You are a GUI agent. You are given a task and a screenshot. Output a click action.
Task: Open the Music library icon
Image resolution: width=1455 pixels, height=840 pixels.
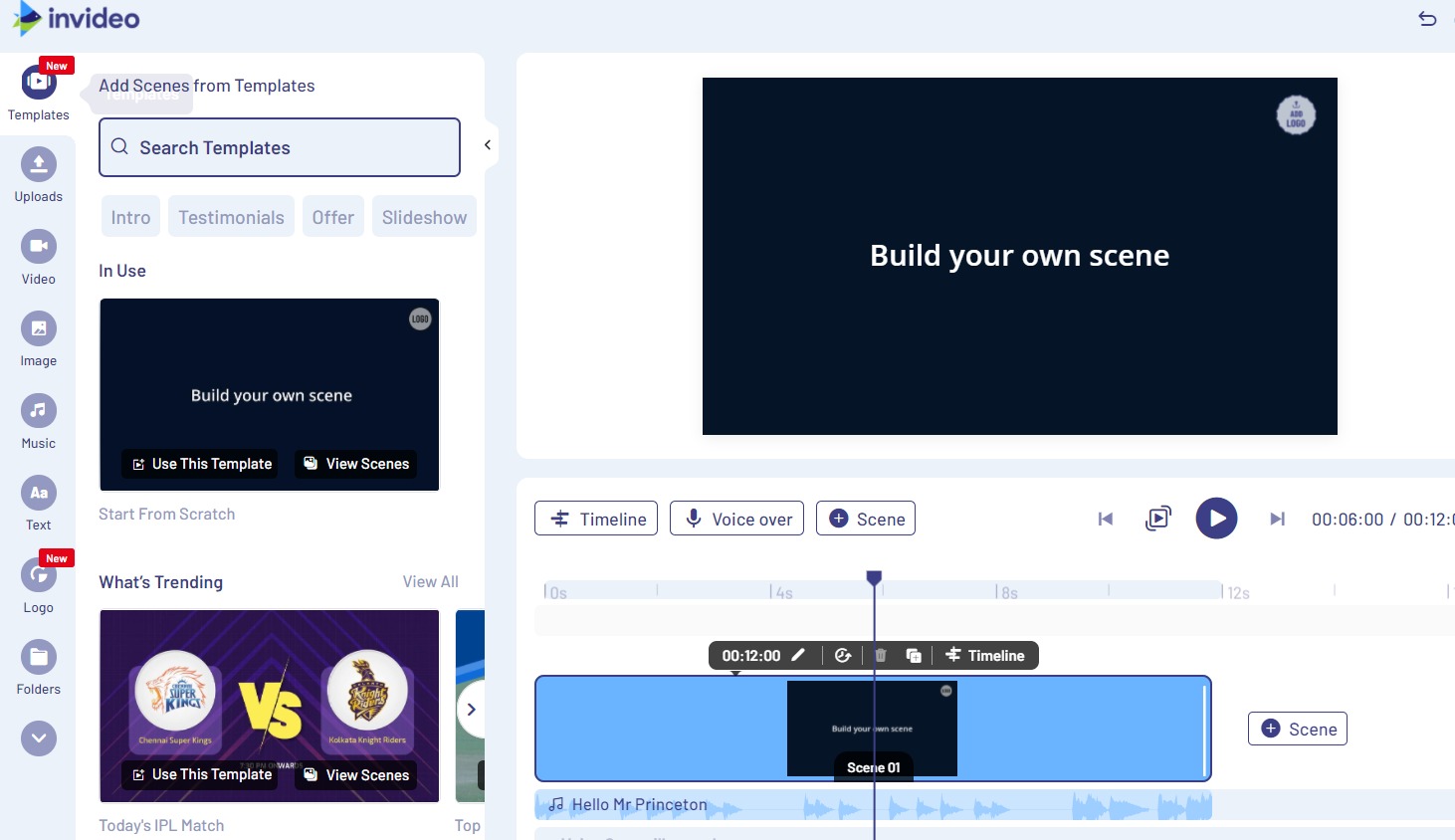pos(39,411)
